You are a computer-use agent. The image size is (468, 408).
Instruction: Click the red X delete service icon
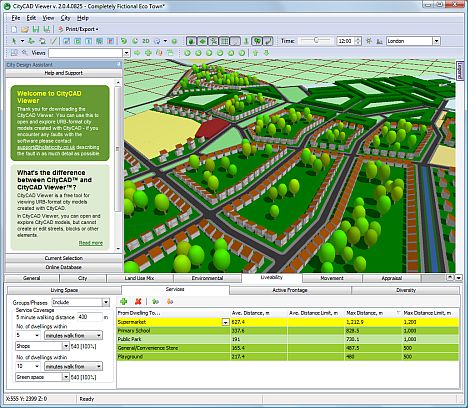click(x=138, y=301)
